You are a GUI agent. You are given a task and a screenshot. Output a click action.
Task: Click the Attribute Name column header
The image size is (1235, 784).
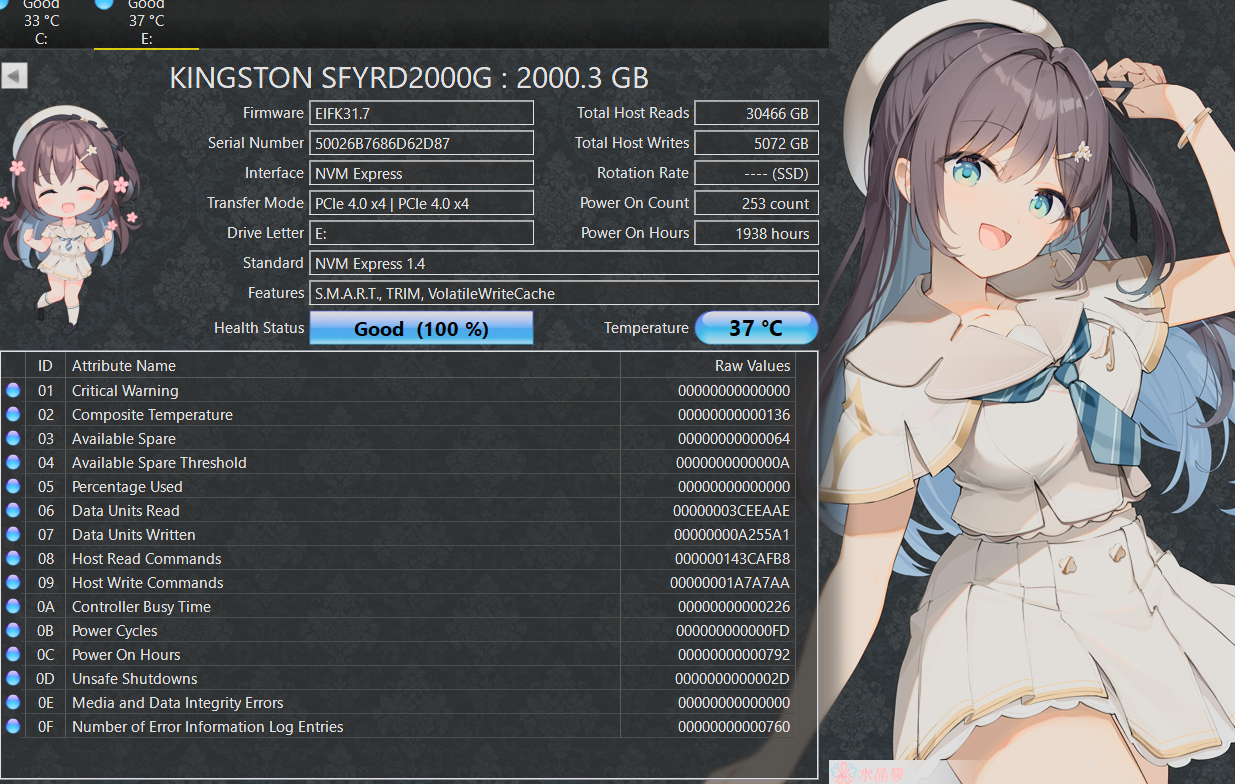tap(343, 366)
